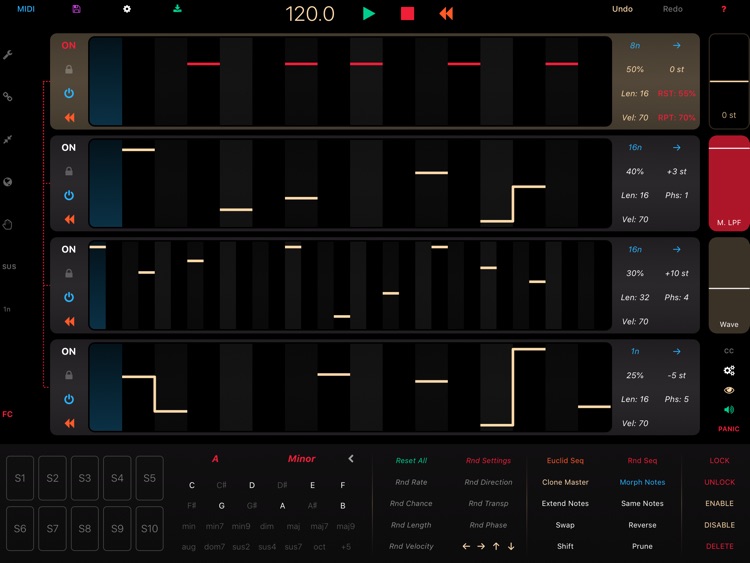Click the green speaker icon
Image resolution: width=750 pixels, height=563 pixels.
click(729, 409)
